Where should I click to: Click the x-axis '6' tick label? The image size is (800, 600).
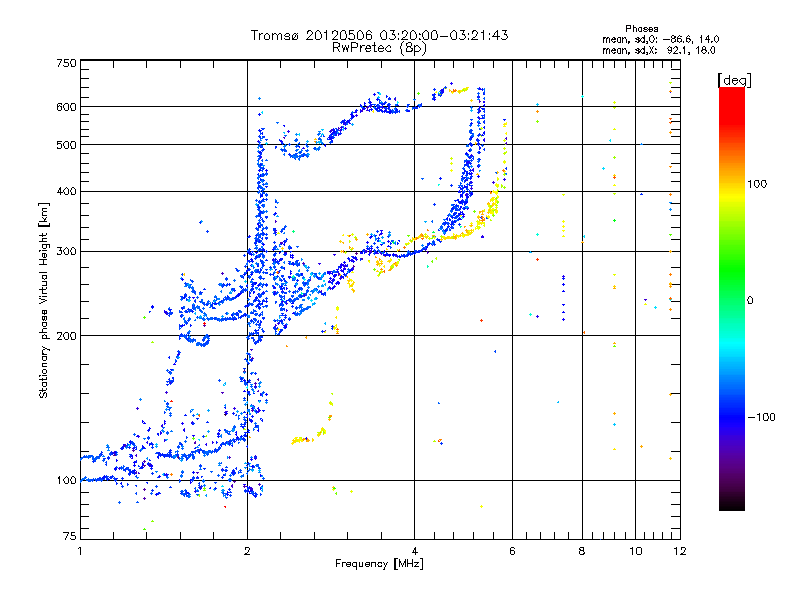512,551
